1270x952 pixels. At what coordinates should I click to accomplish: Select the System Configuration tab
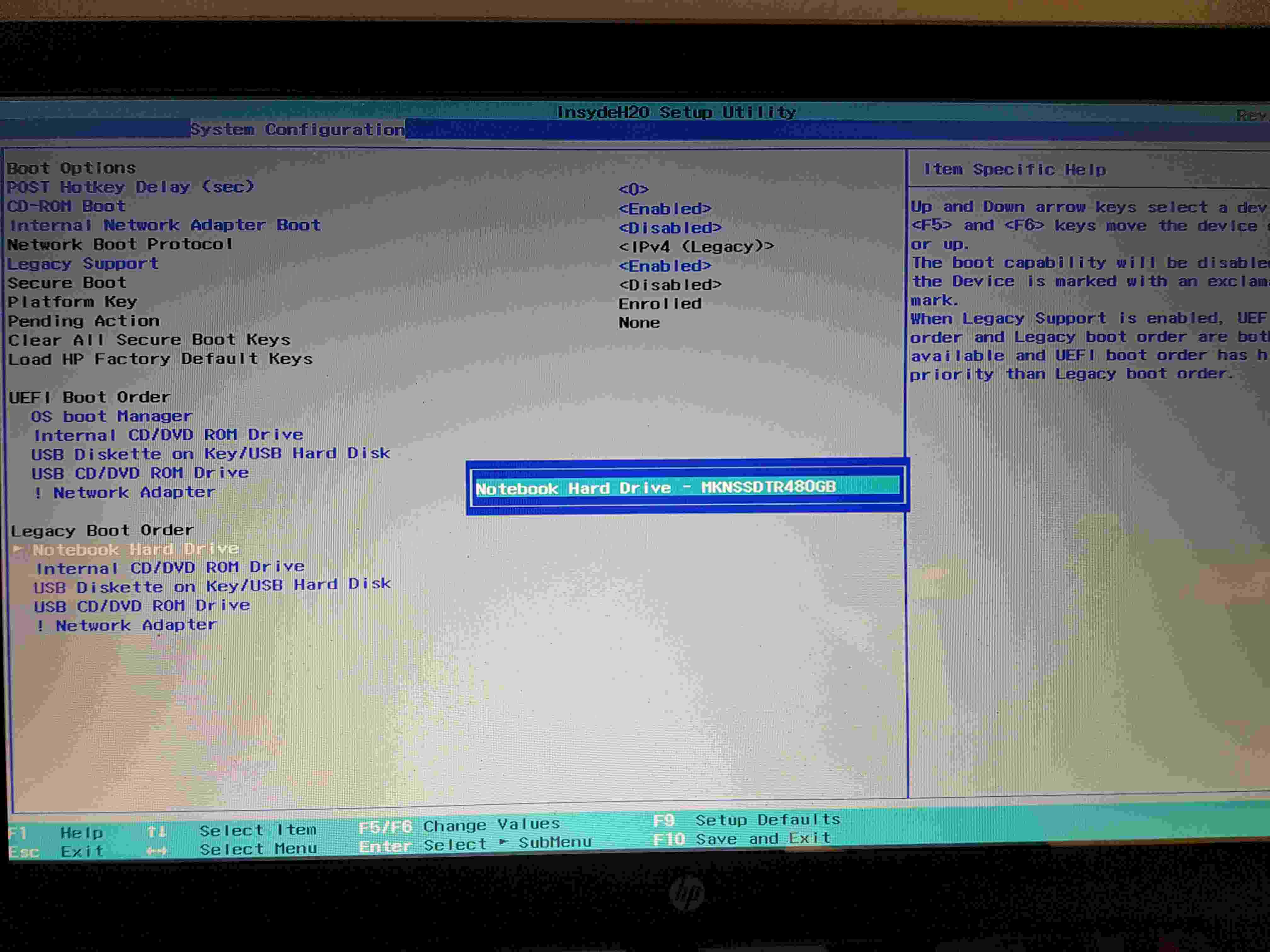pyautogui.click(x=297, y=130)
